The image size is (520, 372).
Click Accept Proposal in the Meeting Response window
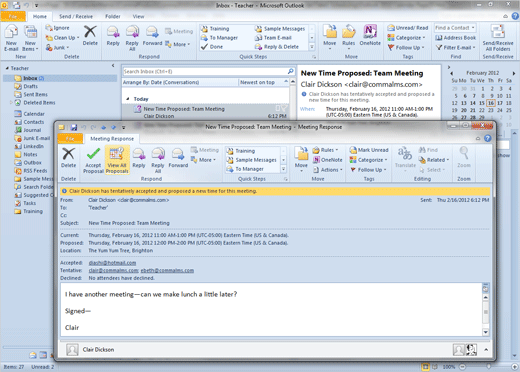click(x=93, y=160)
